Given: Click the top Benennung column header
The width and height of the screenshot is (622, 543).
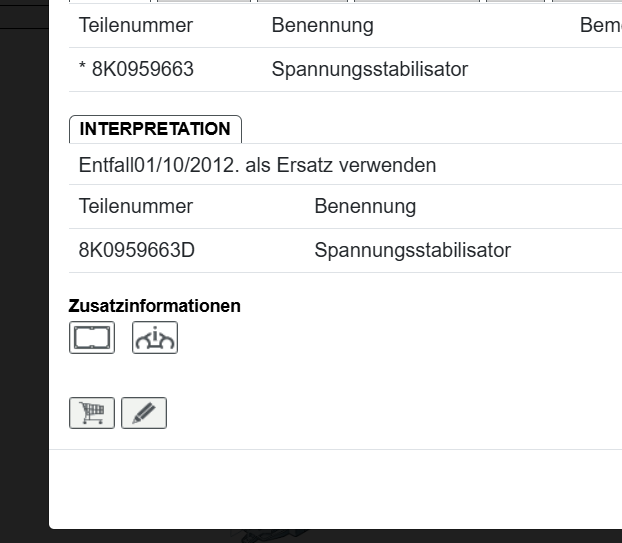Looking at the screenshot, I should pyautogui.click(x=322, y=26).
